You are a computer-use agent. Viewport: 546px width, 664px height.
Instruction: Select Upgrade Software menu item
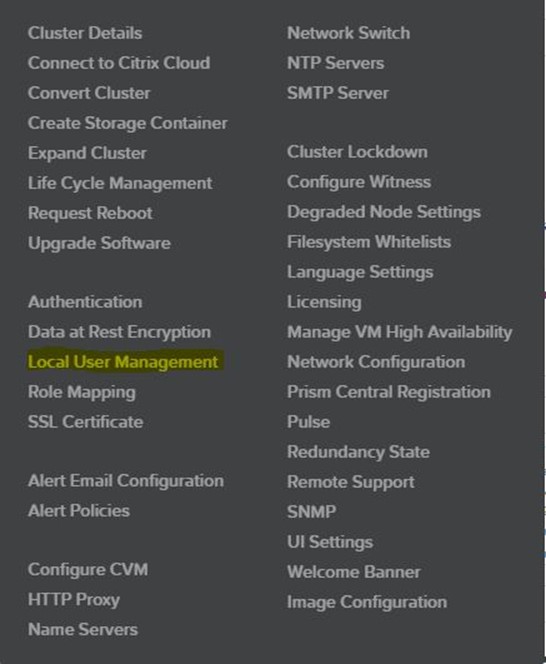[x=99, y=243]
